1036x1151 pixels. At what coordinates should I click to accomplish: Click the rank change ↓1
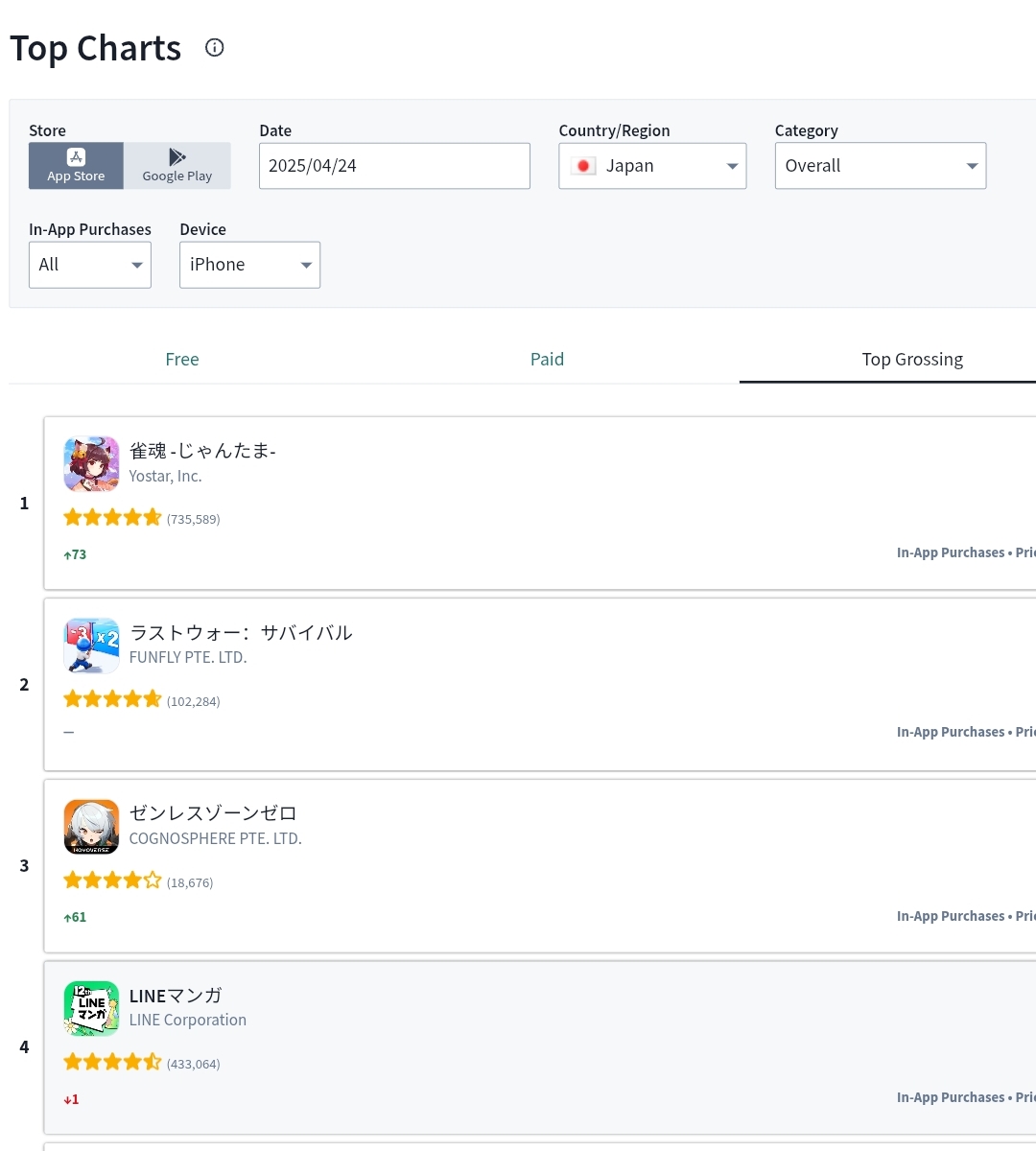(71, 1099)
